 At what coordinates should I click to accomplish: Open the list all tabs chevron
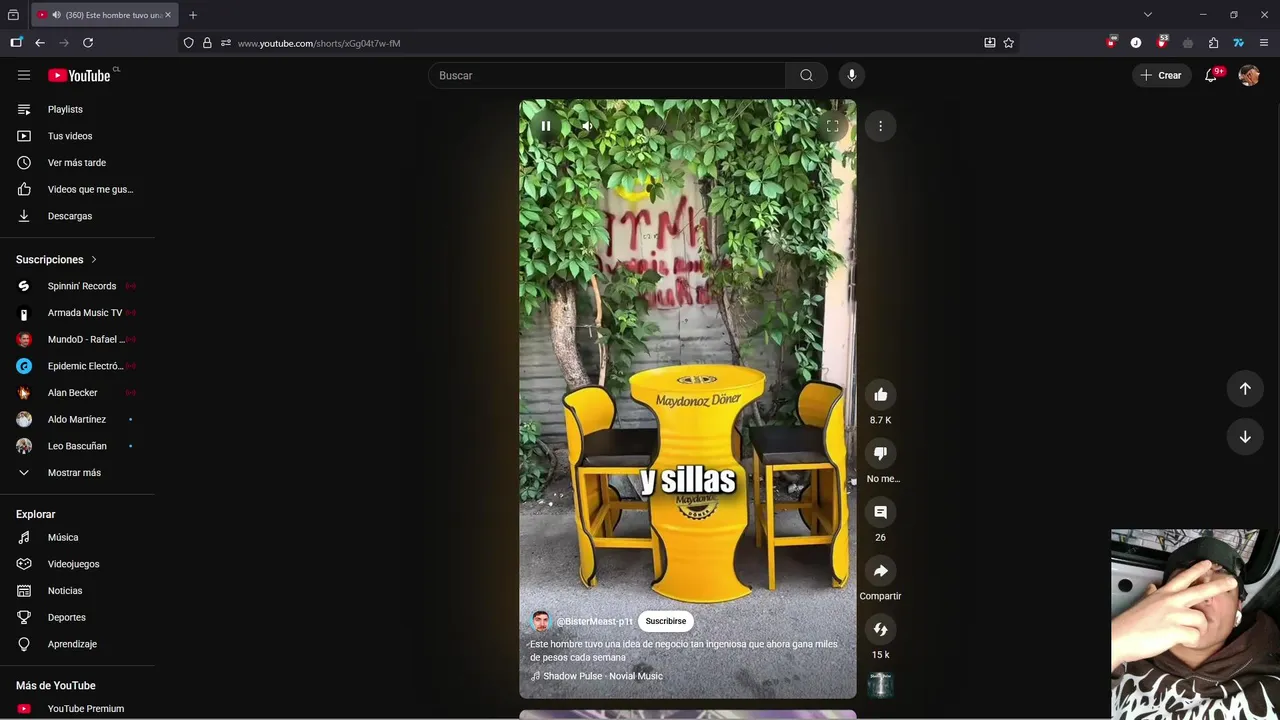[1148, 15]
